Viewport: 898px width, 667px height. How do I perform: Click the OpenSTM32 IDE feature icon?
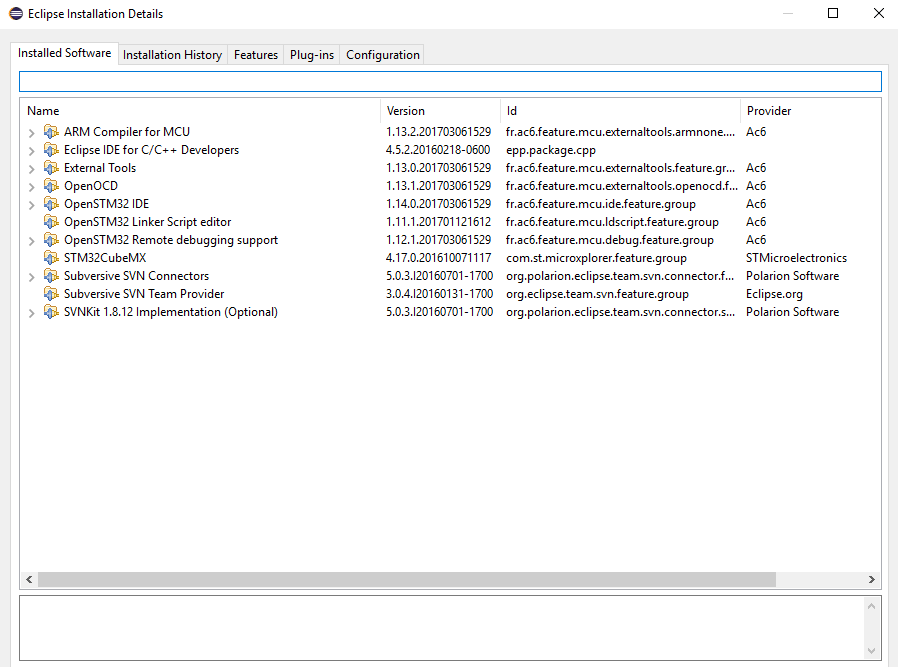[51, 204]
